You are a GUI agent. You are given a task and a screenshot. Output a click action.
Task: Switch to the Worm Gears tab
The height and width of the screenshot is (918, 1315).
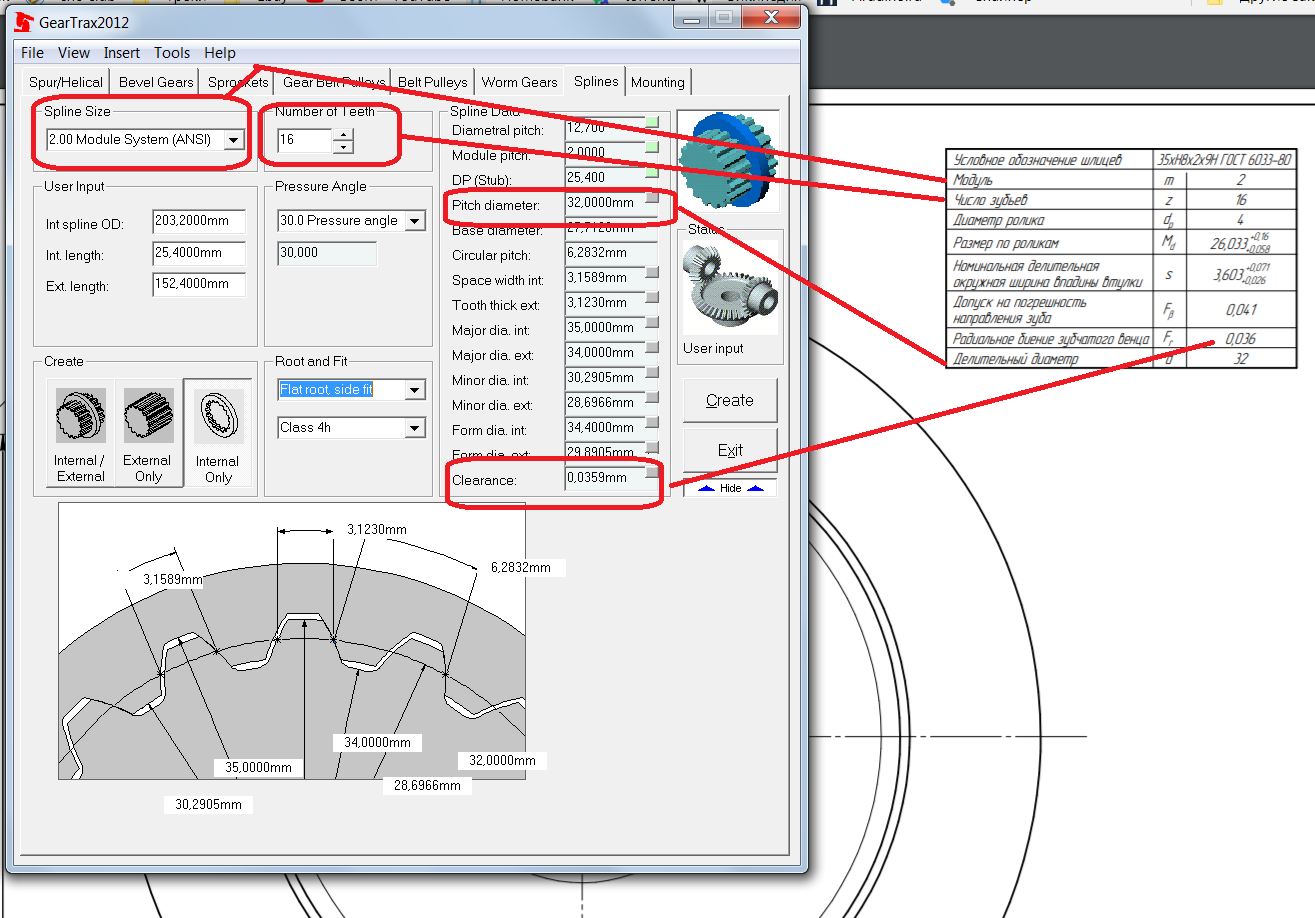point(519,83)
